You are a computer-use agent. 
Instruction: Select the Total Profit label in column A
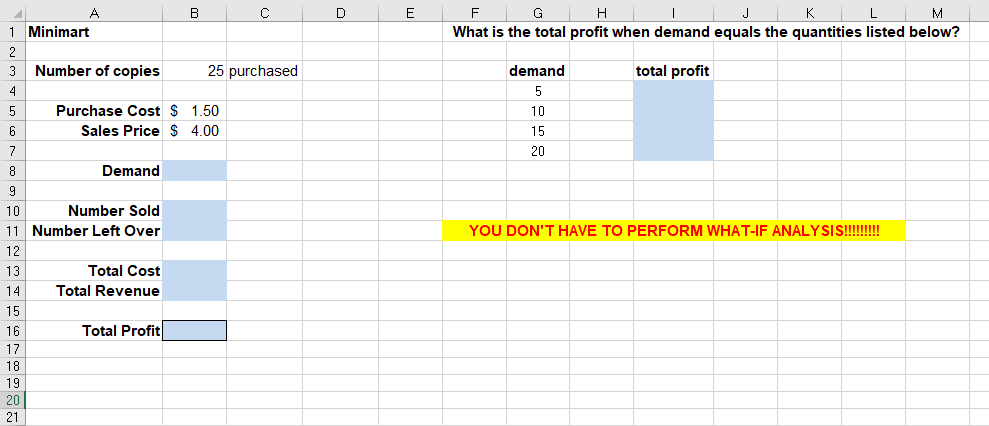[x=121, y=331]
